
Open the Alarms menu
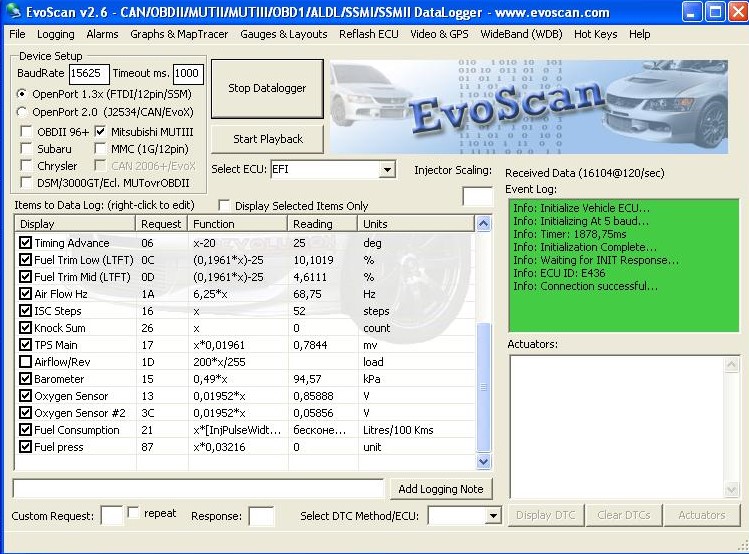[102, 34]
